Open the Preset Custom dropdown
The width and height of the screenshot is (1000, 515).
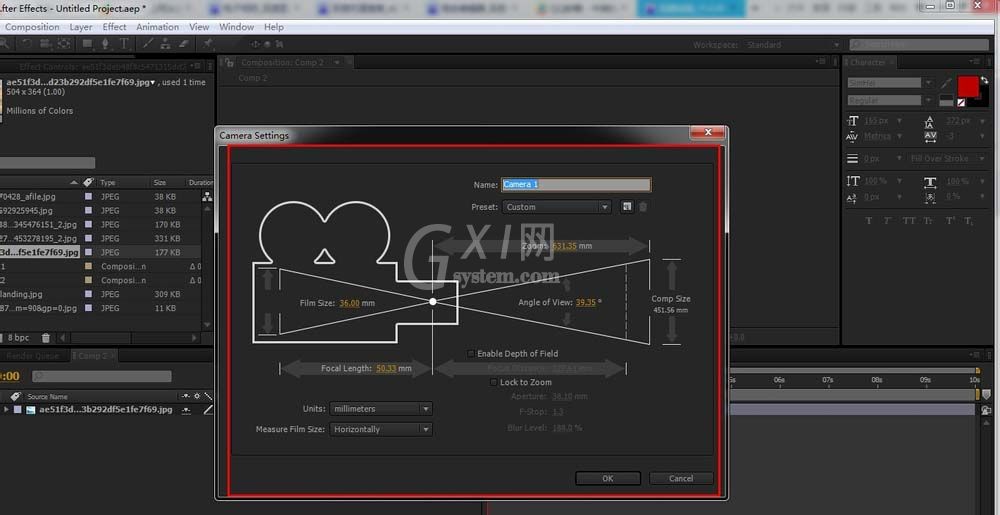click(x=557, y=207)
